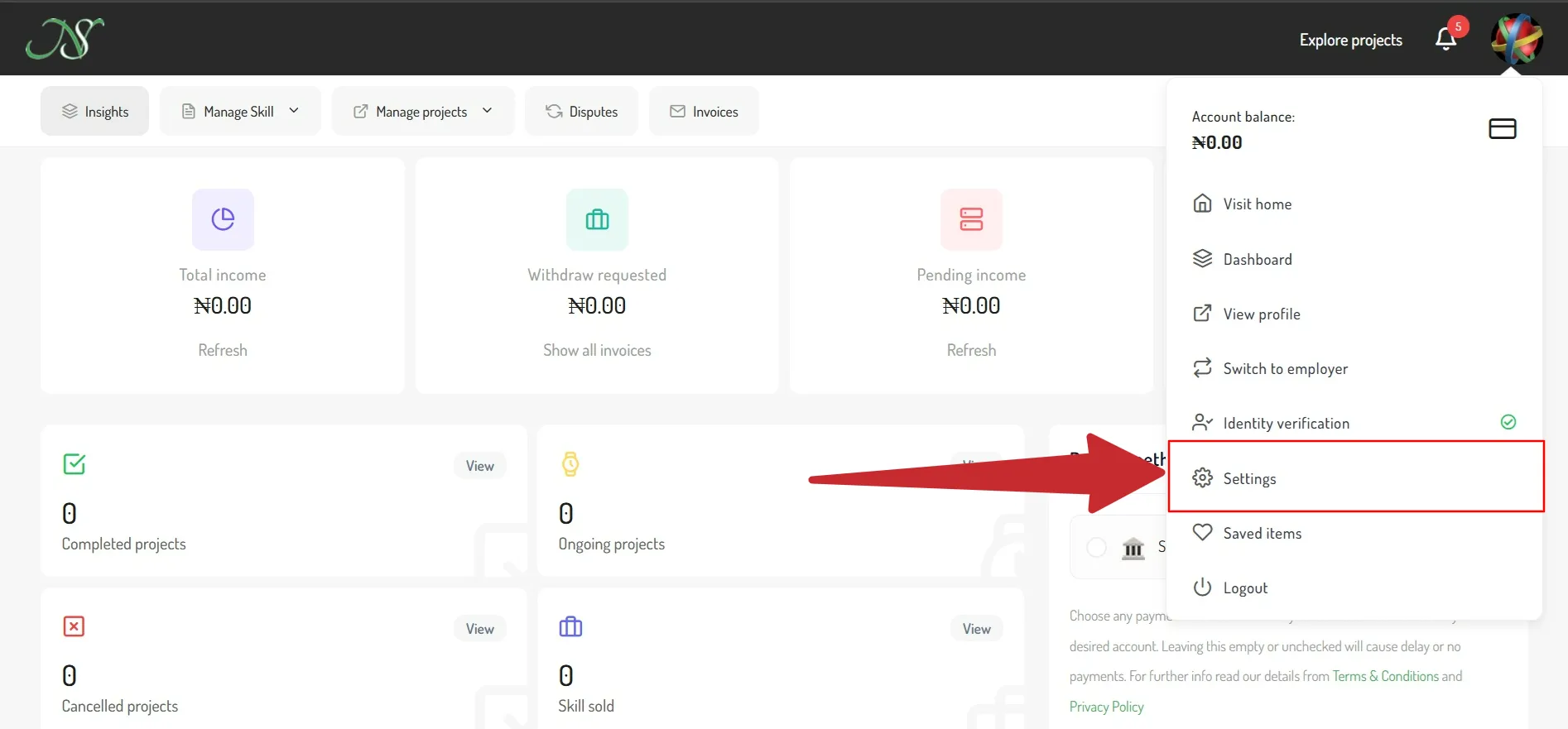1568x729 pixels.
Task: Click the Ongoing projects watch icon
Action: click(x=570, y=464)
